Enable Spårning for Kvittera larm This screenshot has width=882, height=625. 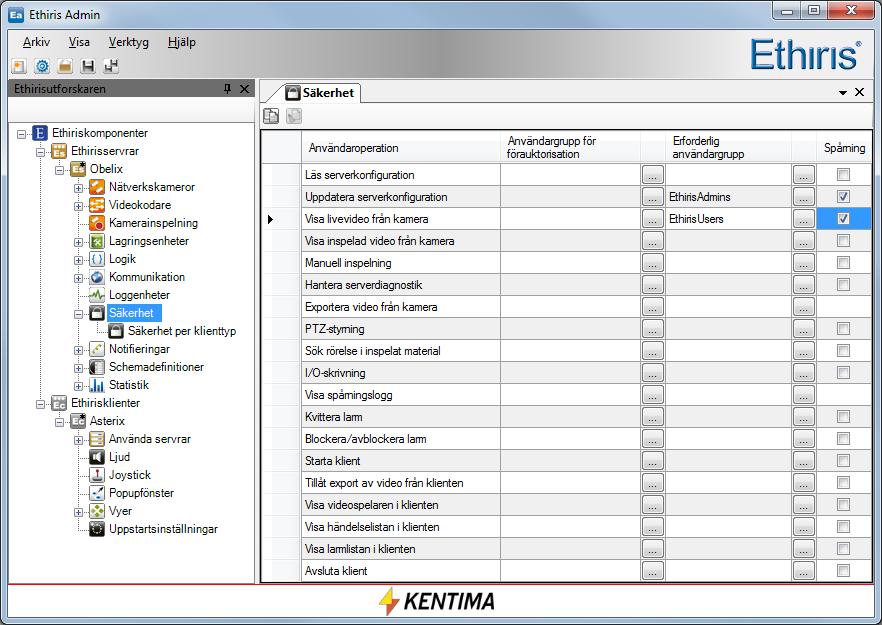(843, 417)
